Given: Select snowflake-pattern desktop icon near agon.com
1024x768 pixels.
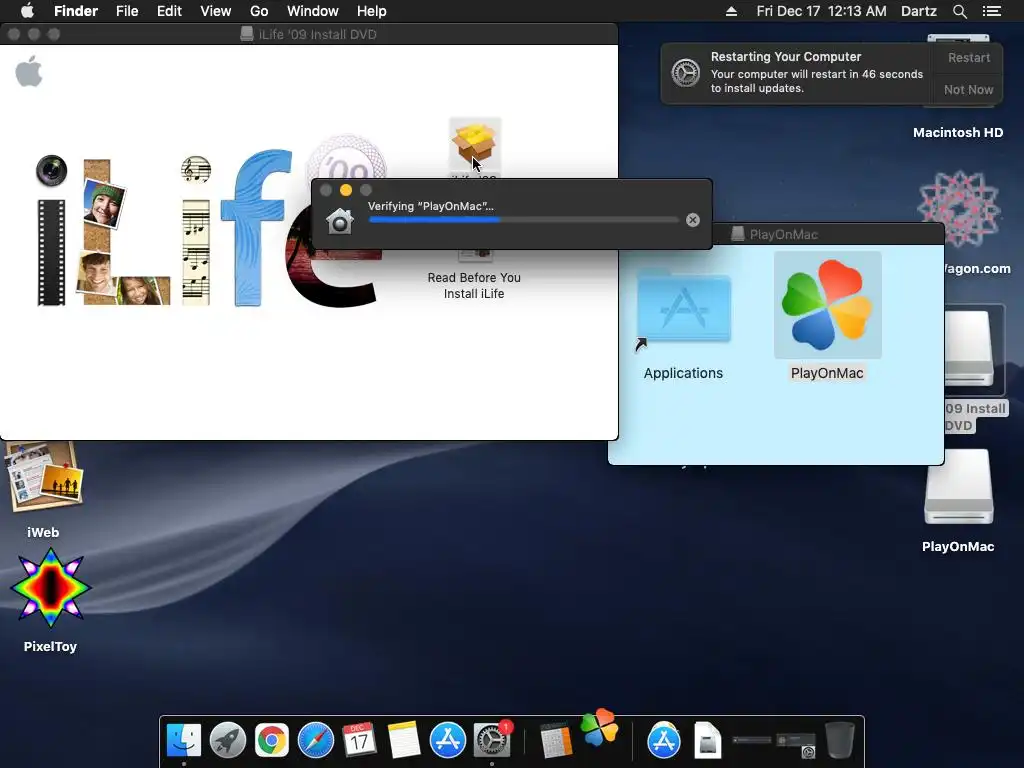Looking at the screenshot, I should pos(959,209).
